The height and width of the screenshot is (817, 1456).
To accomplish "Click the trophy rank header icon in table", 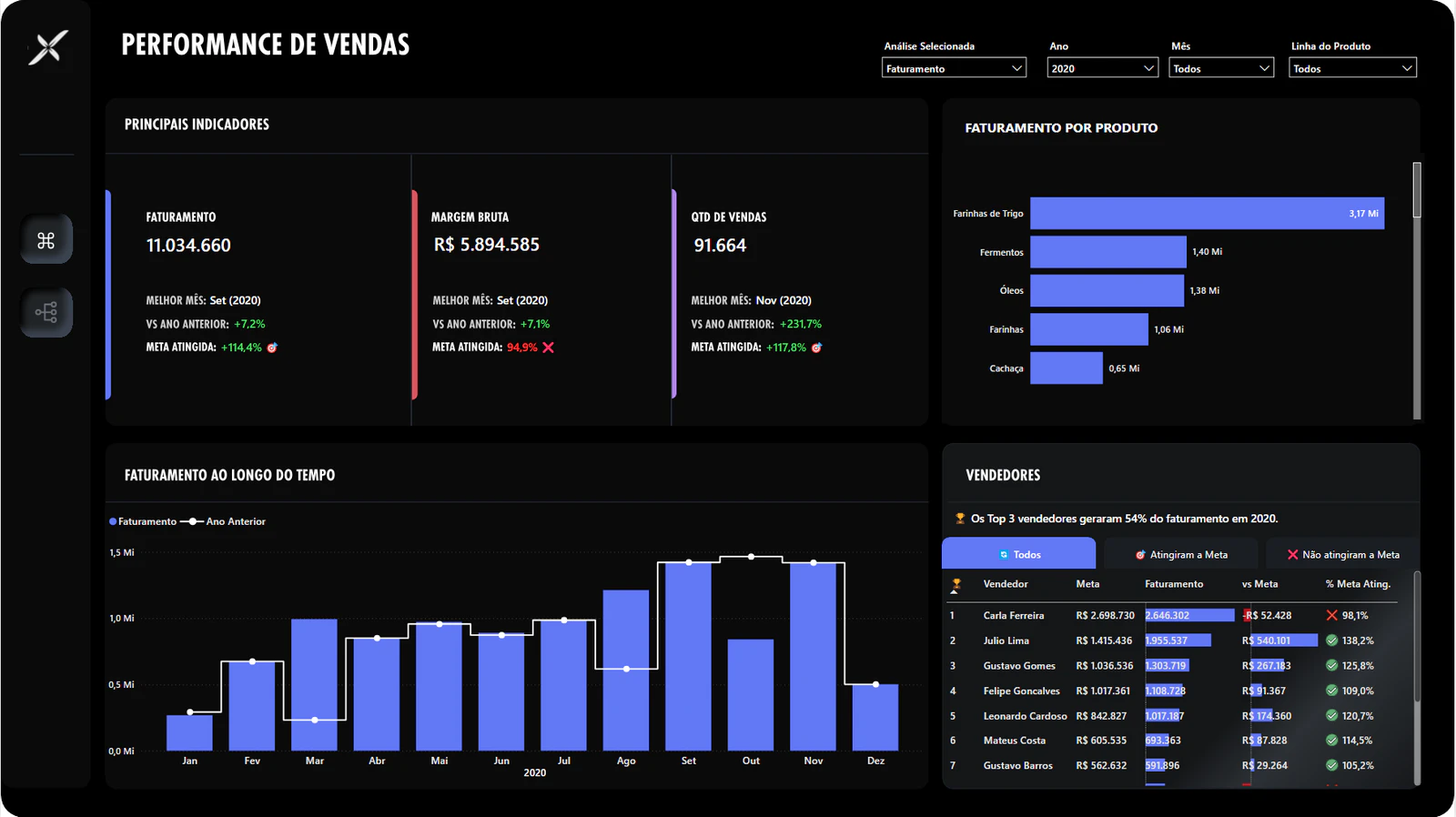I will [x=955, y=585].
